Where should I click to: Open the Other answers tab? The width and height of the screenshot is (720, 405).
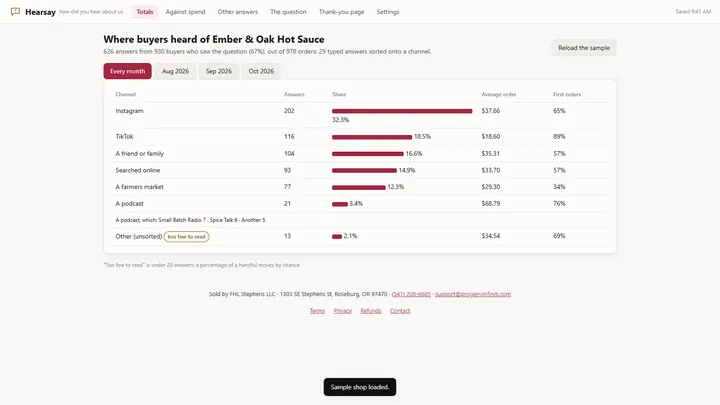tap(237, 12)
